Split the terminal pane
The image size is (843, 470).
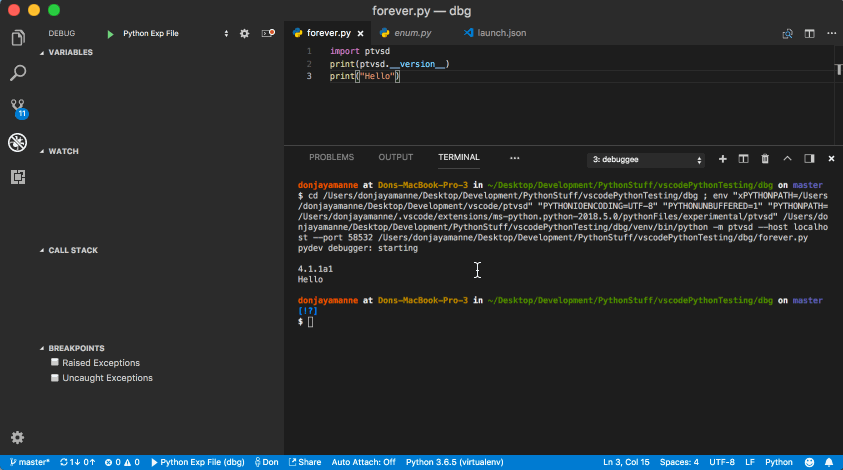pos(744,159)
